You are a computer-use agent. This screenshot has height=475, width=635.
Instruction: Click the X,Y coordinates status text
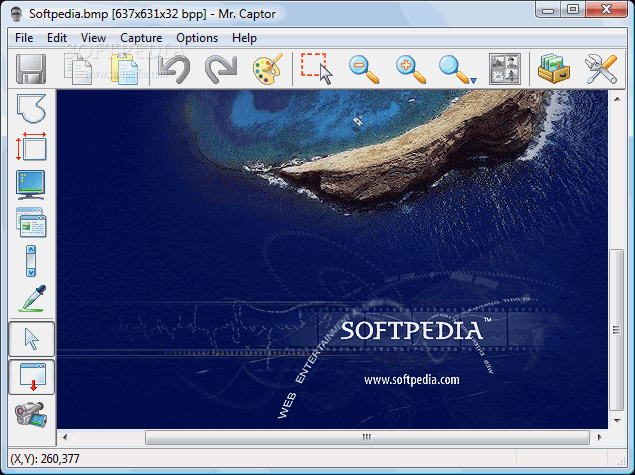coord(45,459)
